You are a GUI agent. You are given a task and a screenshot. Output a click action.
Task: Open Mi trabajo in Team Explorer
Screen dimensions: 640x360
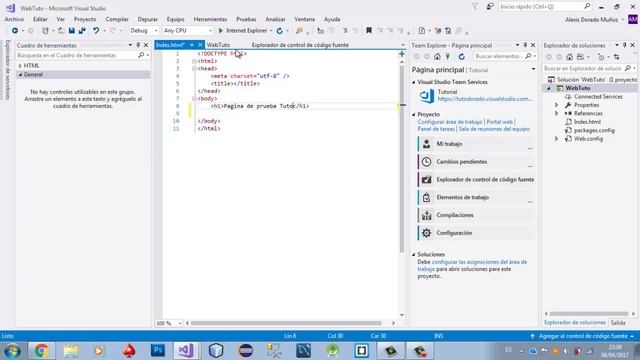pos(476,144)
